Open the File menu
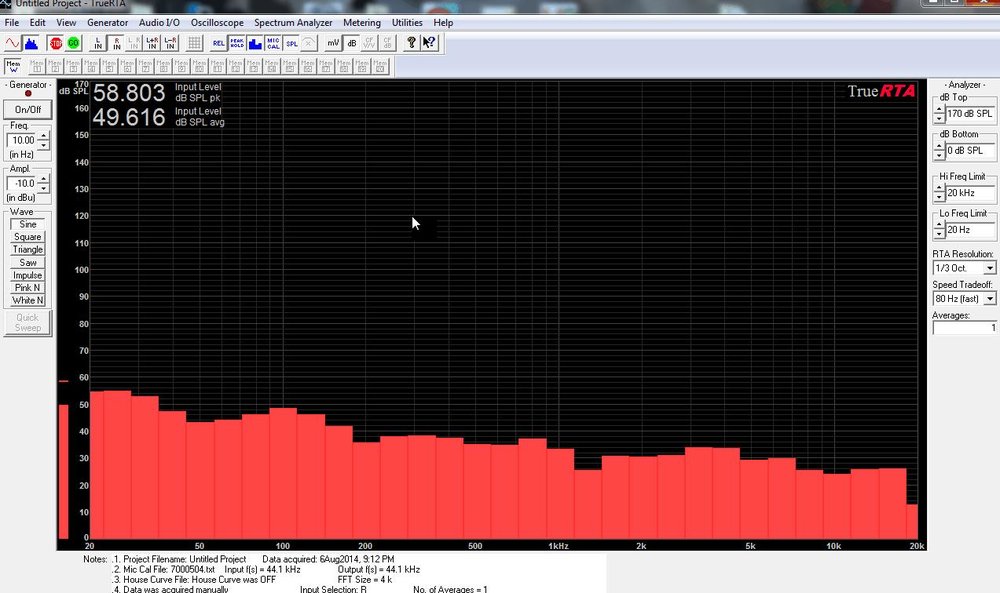Viewport: 1000px width, 593px height. (11, 22)
